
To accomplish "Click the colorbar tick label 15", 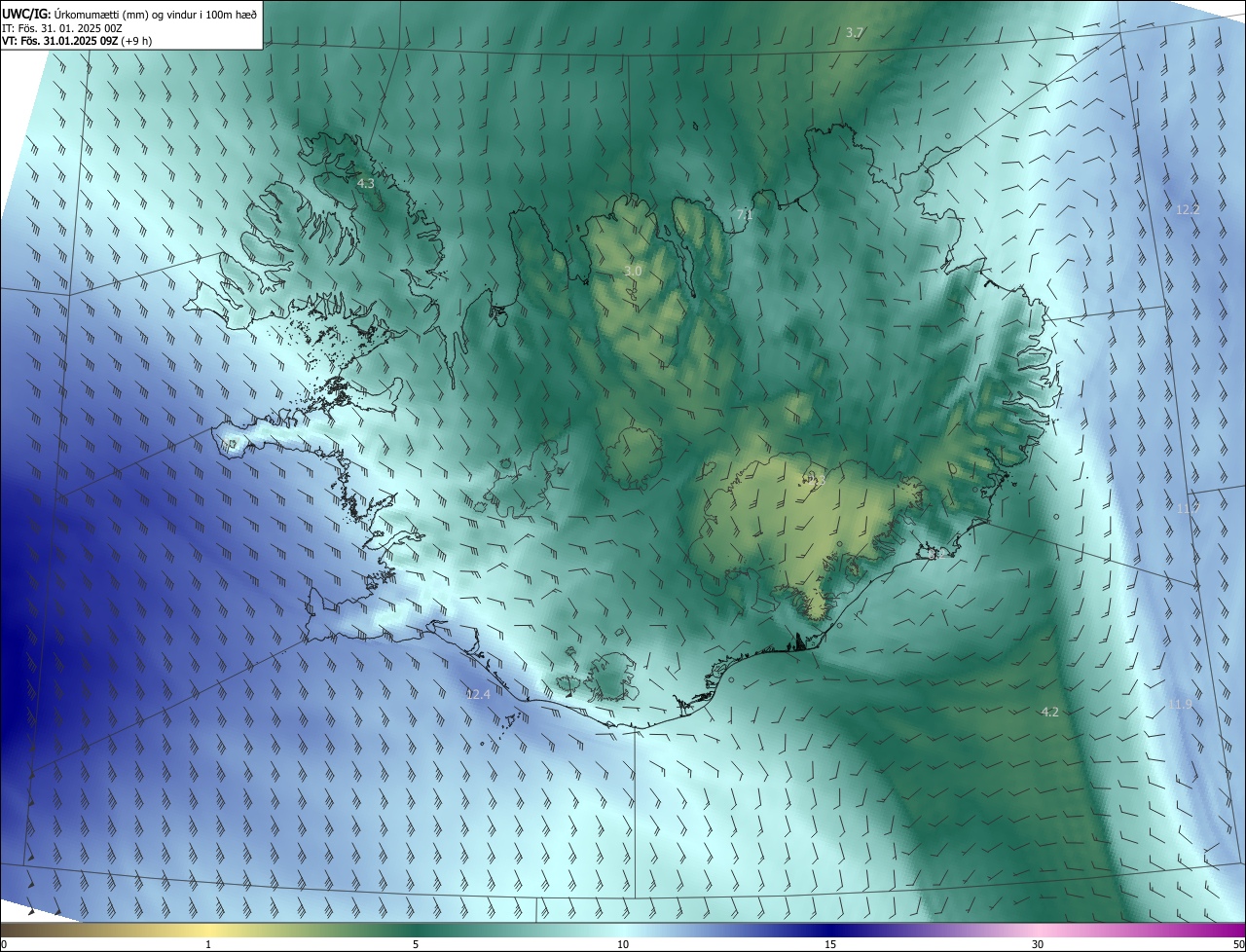I will [830, 944].
